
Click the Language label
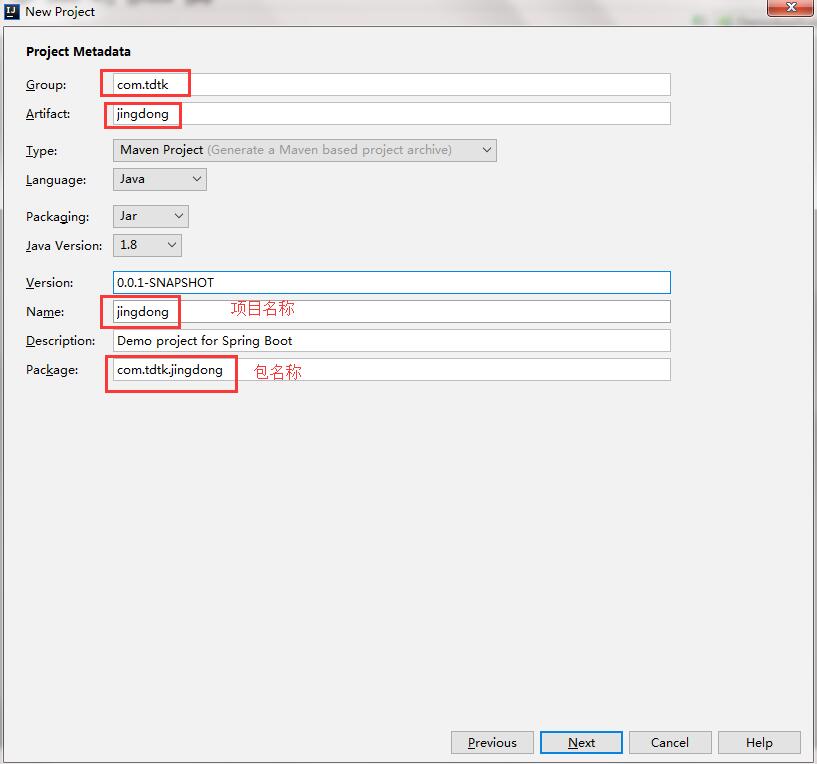point(56,180)
